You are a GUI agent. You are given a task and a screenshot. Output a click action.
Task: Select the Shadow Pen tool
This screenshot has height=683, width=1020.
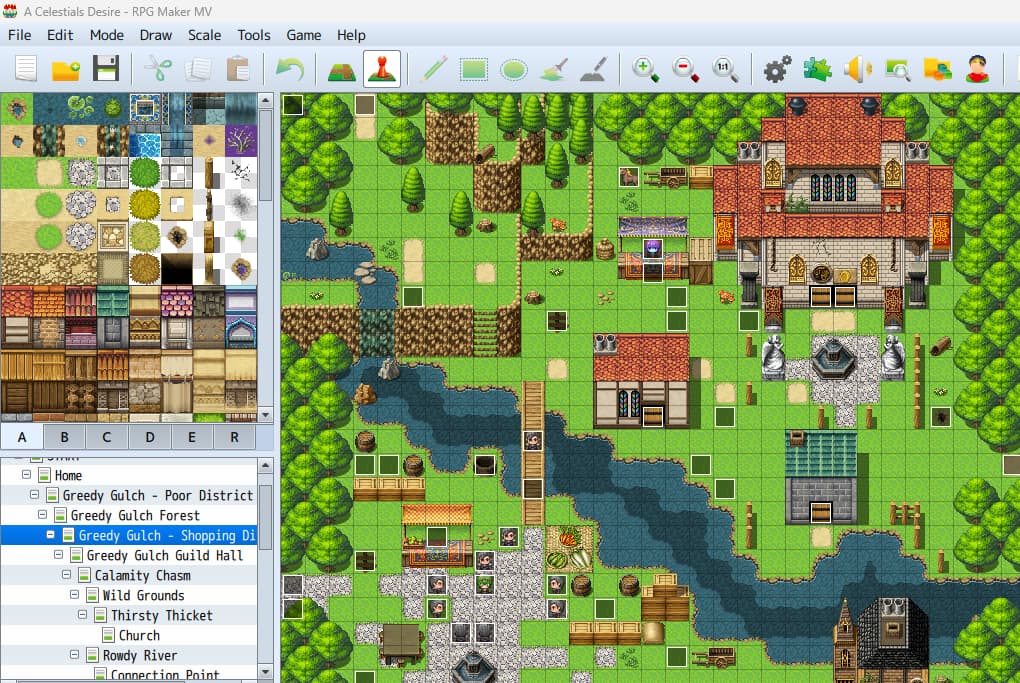click(593, 69)
